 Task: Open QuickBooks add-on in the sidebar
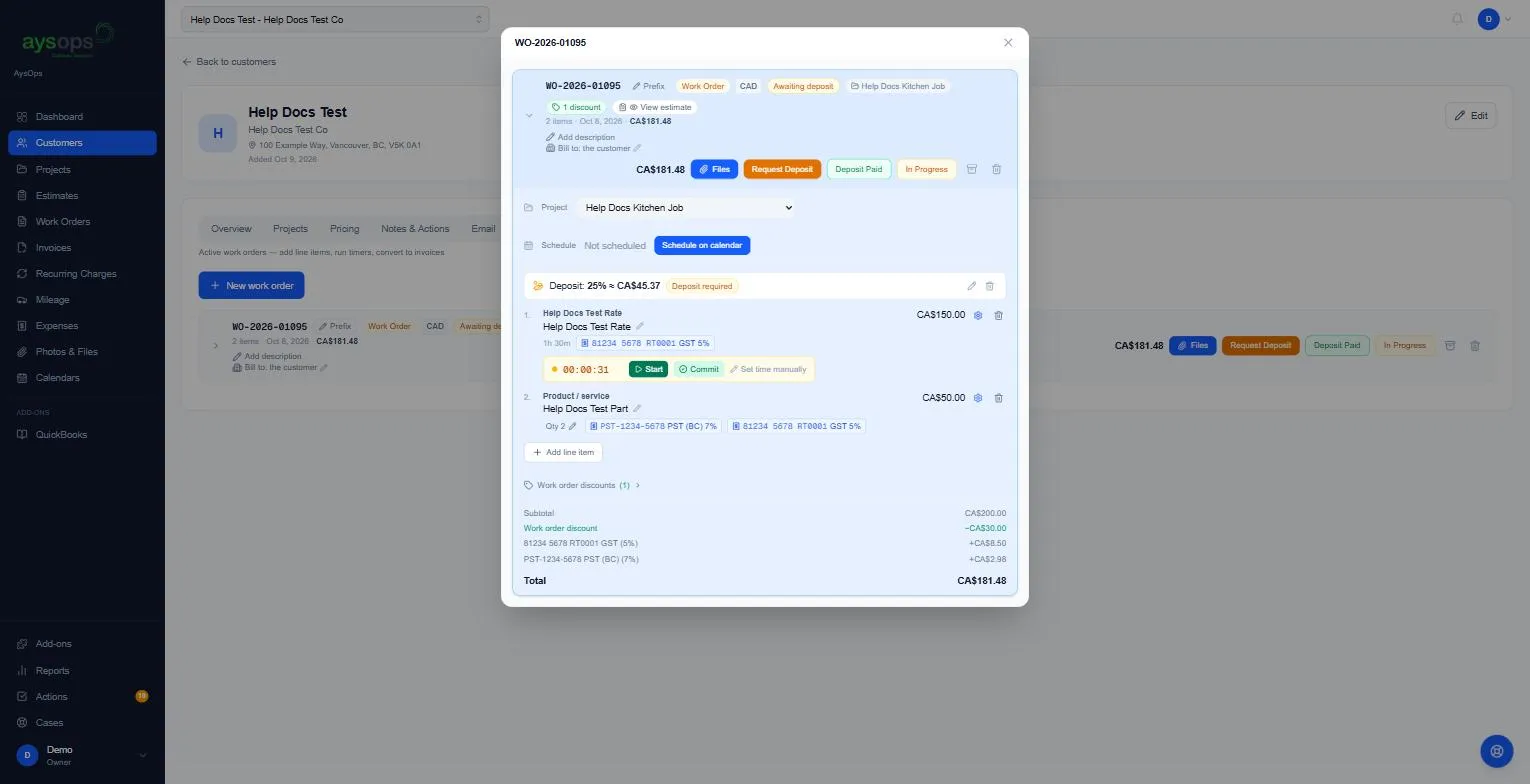pyautogui.click(x=82, y=435)
